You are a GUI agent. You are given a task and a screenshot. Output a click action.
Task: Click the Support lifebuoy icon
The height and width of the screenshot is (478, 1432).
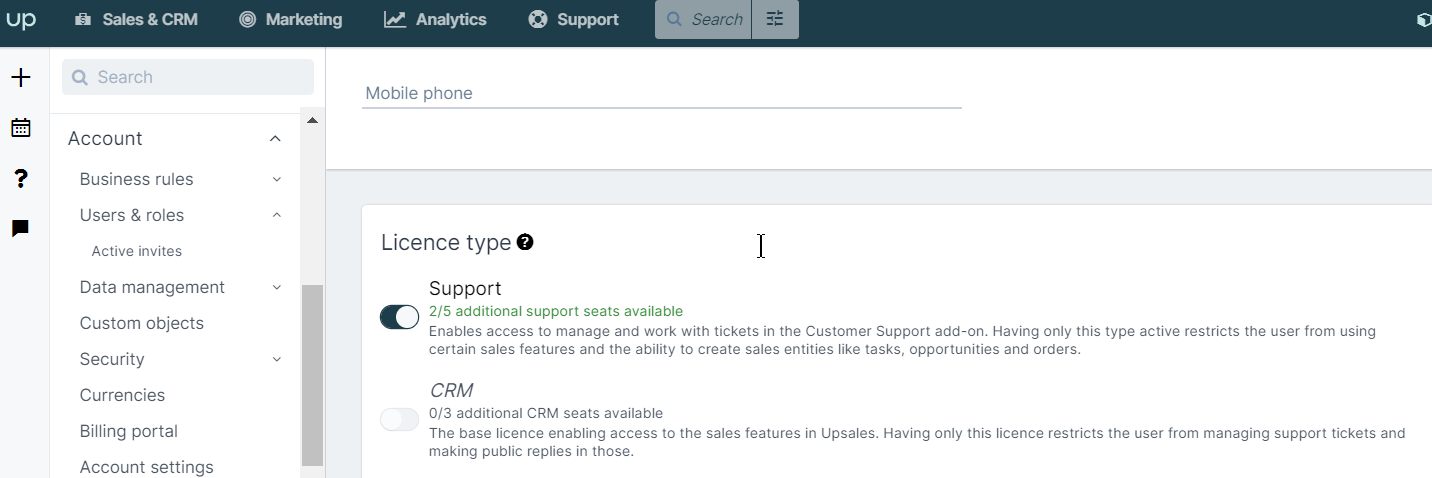(x=538, y=20)
